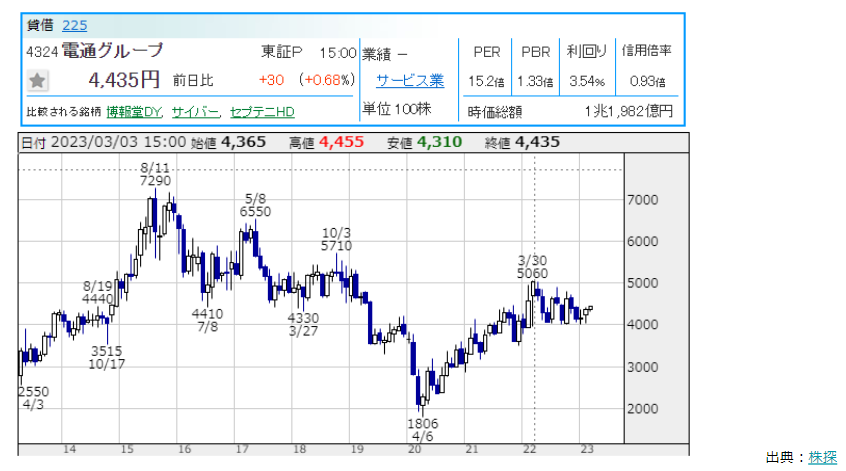Click the 安値 4,310 green value

coord(439,142)
